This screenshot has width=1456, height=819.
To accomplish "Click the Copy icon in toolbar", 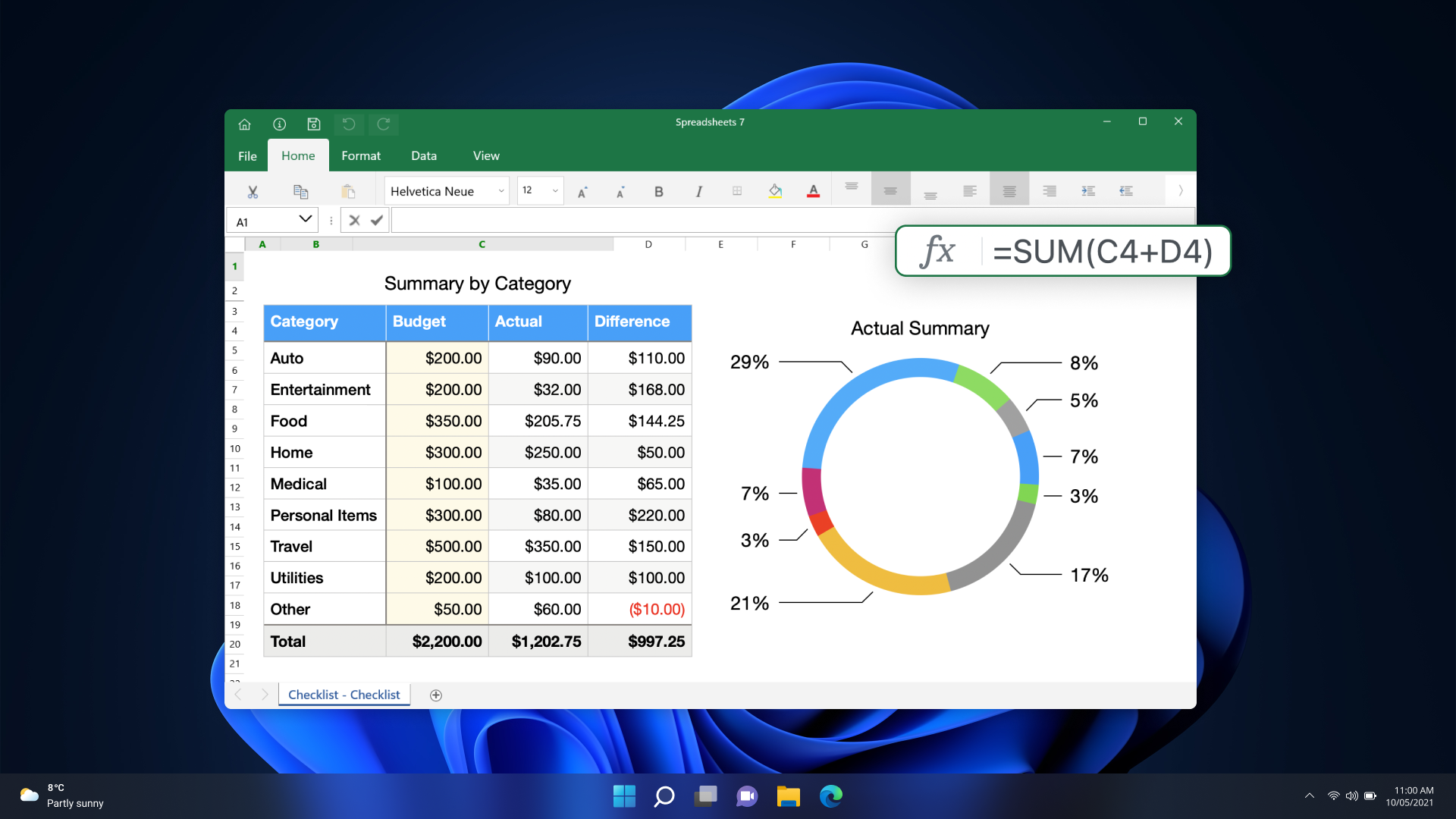I will (300, 192).
